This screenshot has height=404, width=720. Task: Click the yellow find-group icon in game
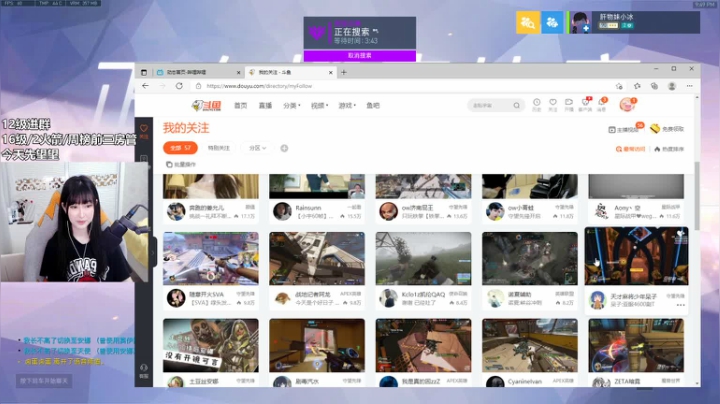(x=528, y=22)
